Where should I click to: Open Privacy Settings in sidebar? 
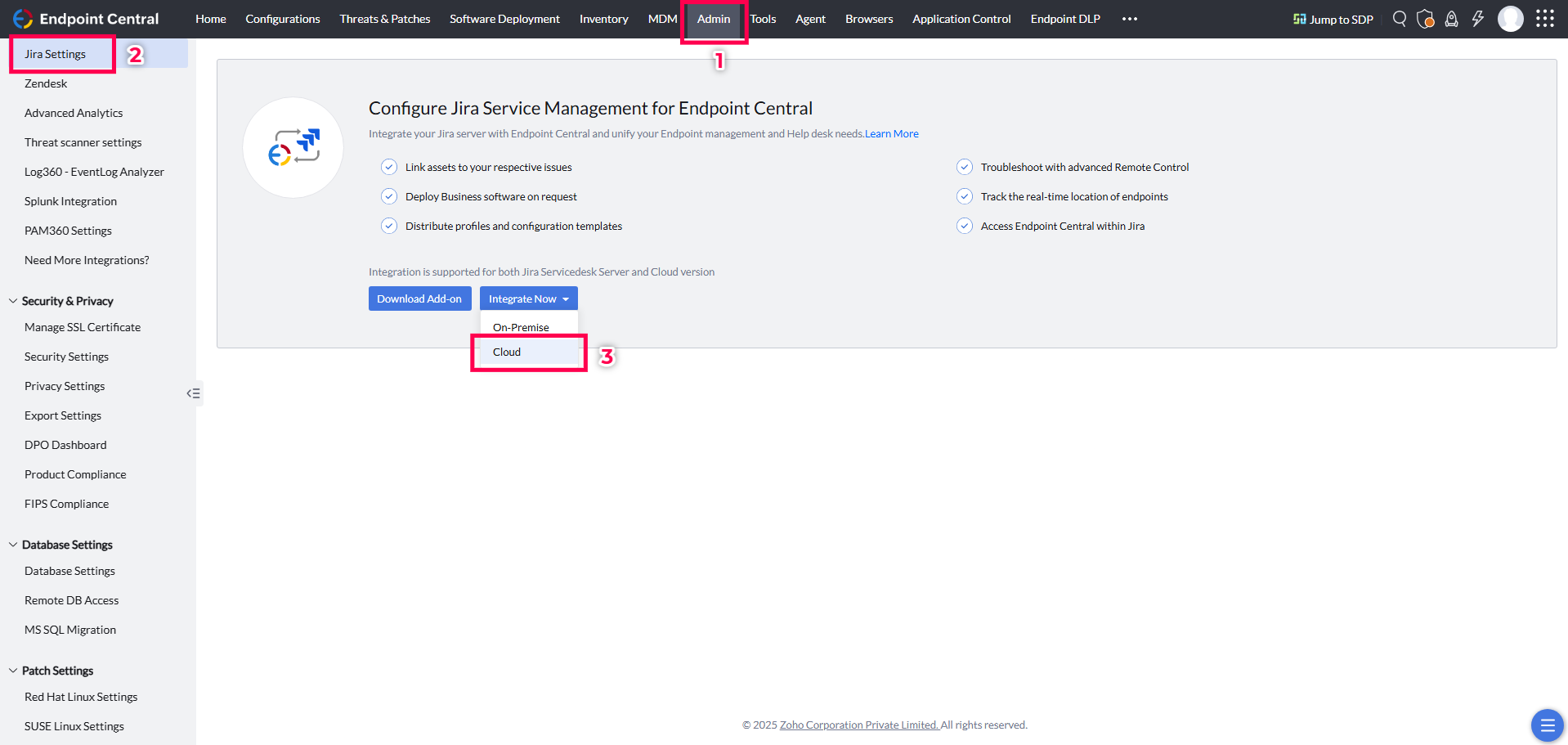(x=65, y=386)
